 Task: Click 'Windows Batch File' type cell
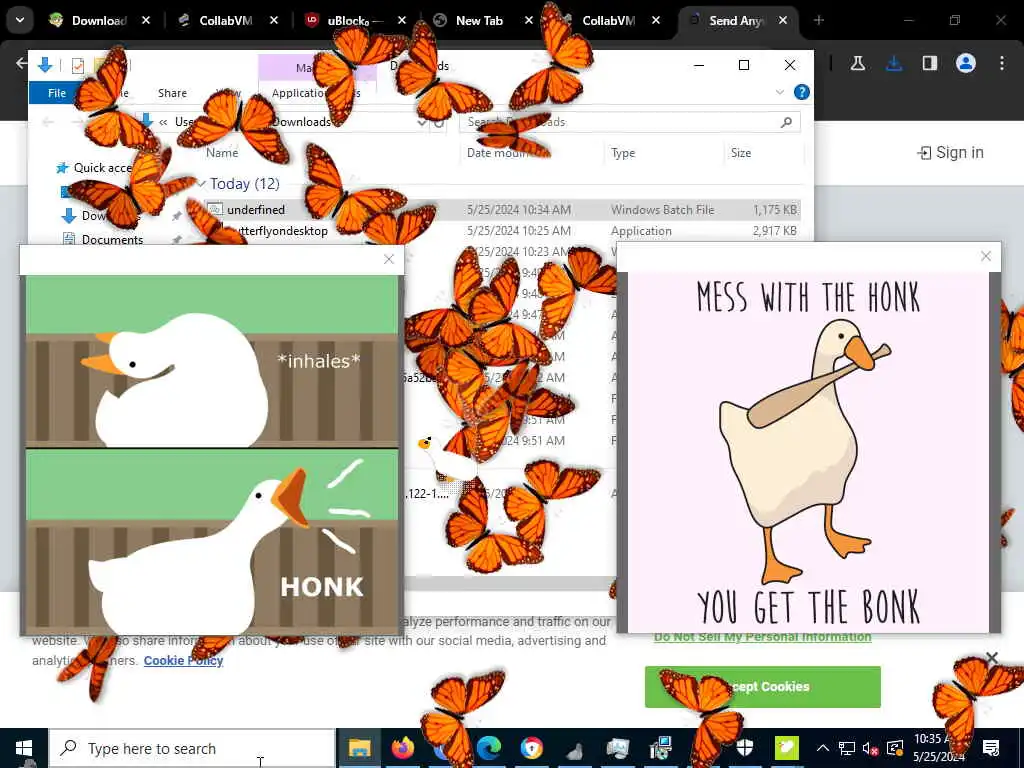[x=662, y=210]
